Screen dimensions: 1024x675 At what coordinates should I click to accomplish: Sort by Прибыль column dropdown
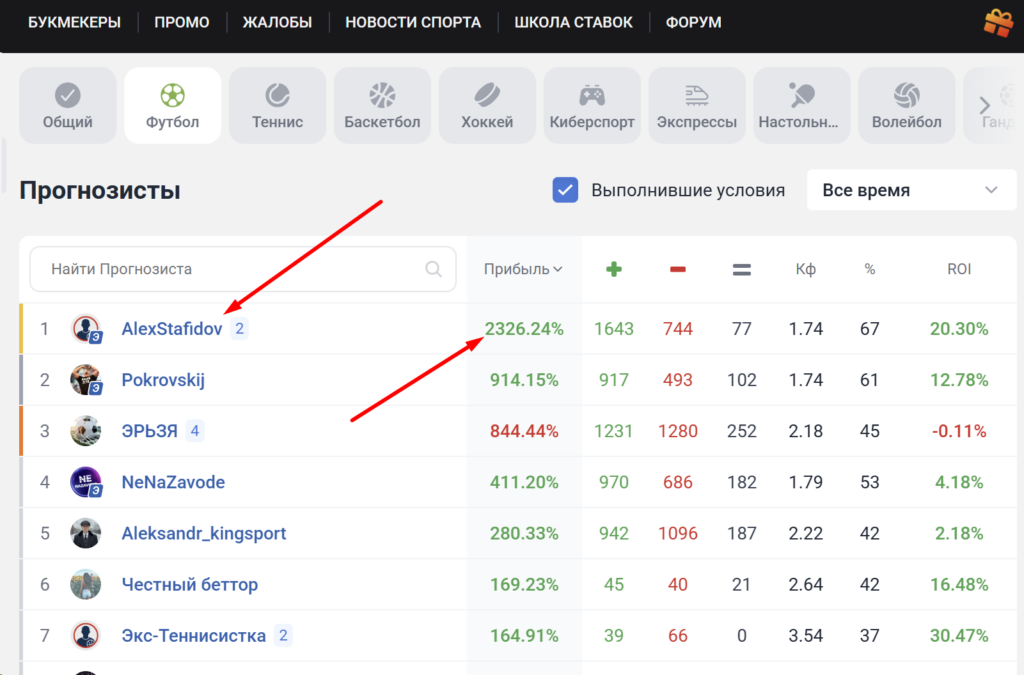[x=523, y=269]
